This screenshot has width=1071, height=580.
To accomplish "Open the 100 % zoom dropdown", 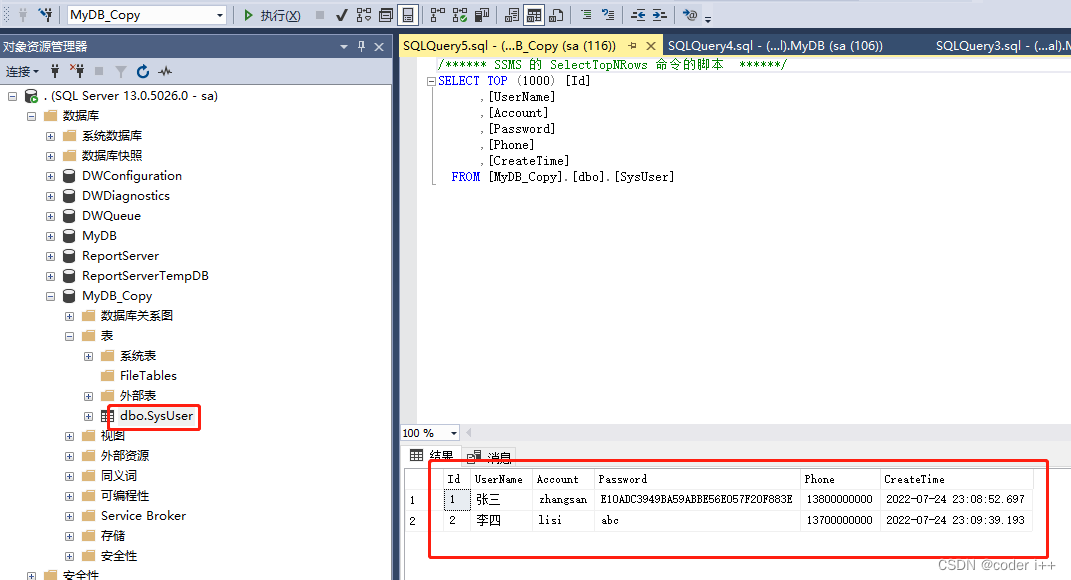I will coord(454,433).
